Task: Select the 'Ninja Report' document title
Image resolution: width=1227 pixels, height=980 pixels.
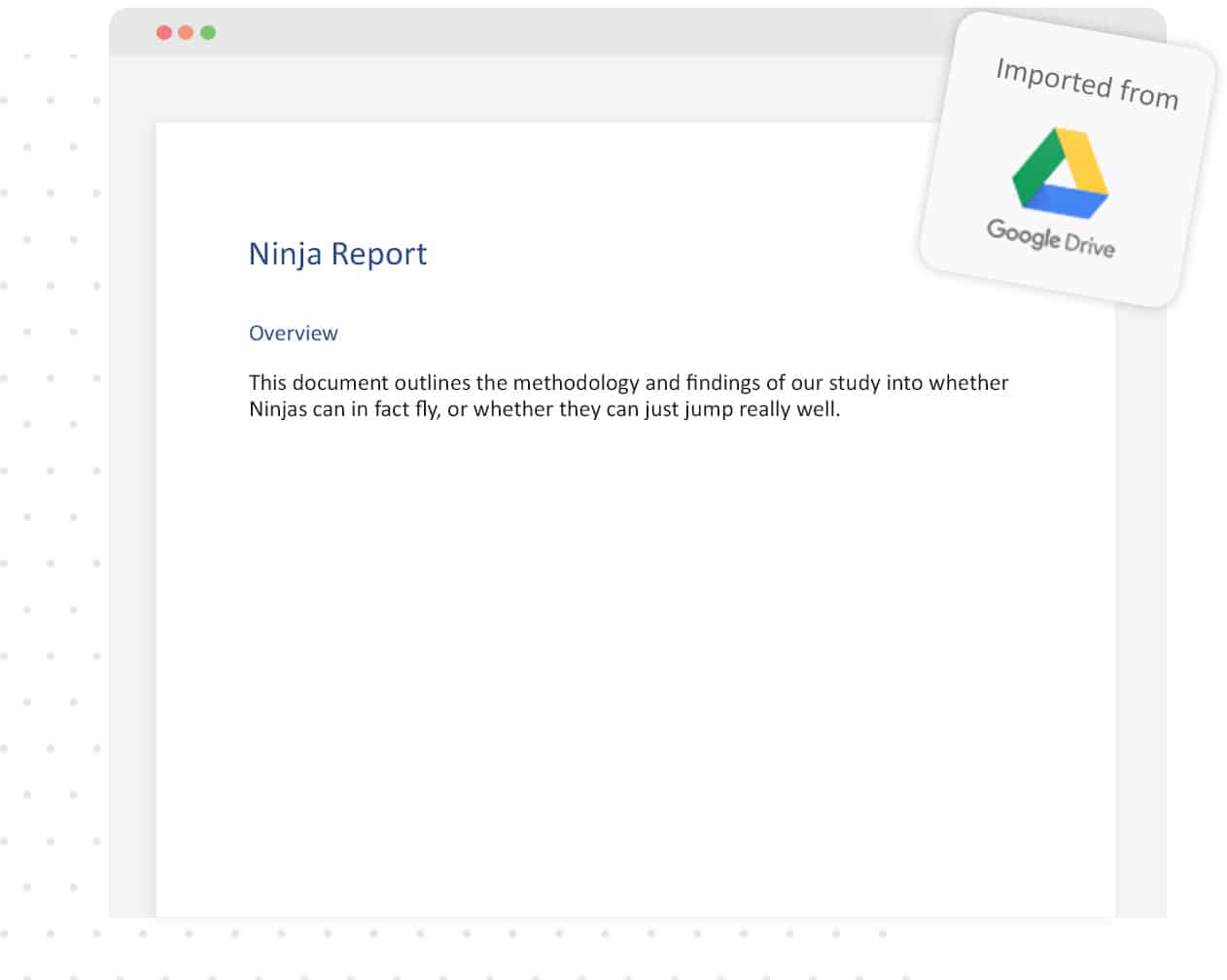Action: (337, 254)
